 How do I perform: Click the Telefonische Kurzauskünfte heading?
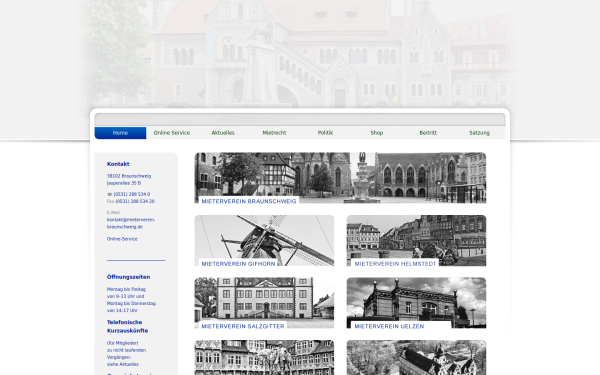127,326
